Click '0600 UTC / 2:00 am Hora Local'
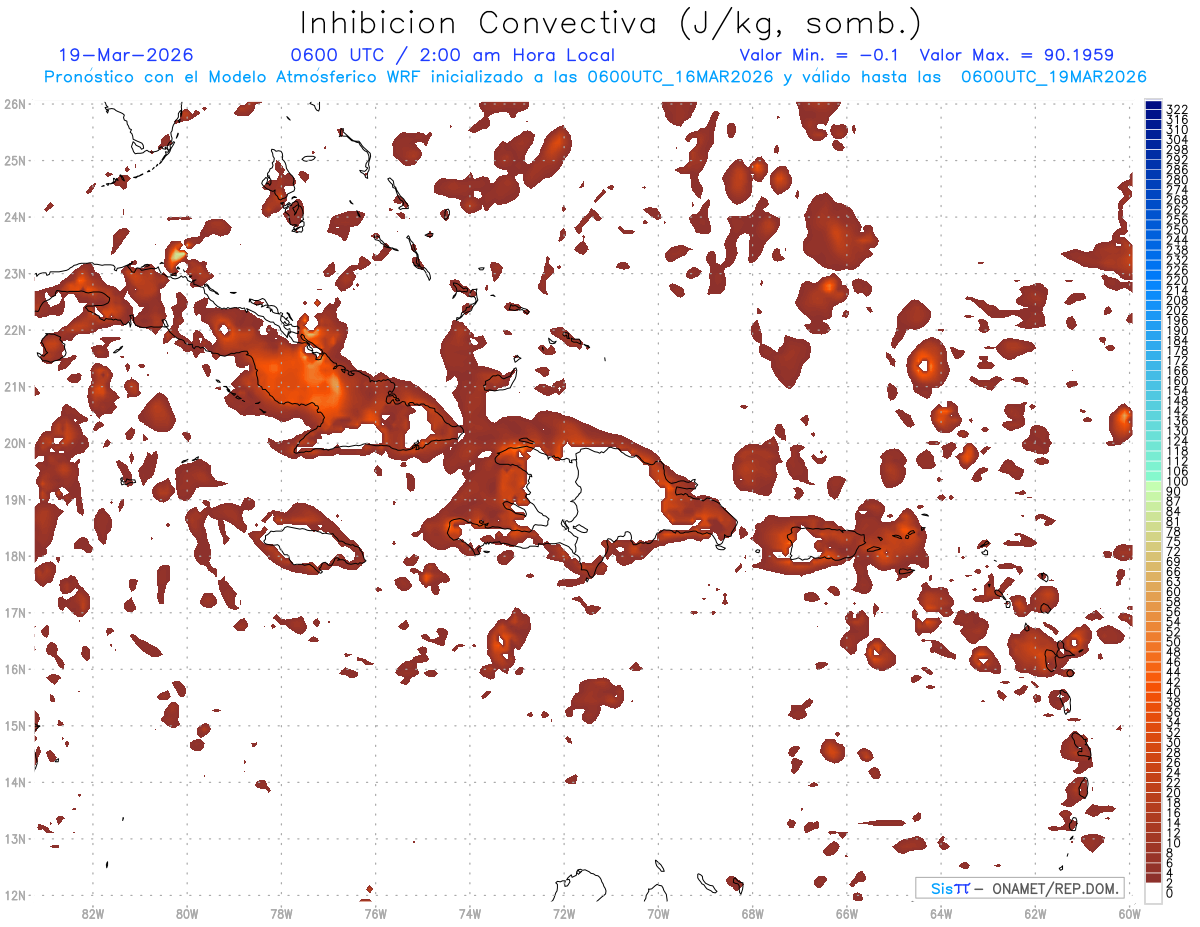The image size is (1200, 927). tap(452, 55)
